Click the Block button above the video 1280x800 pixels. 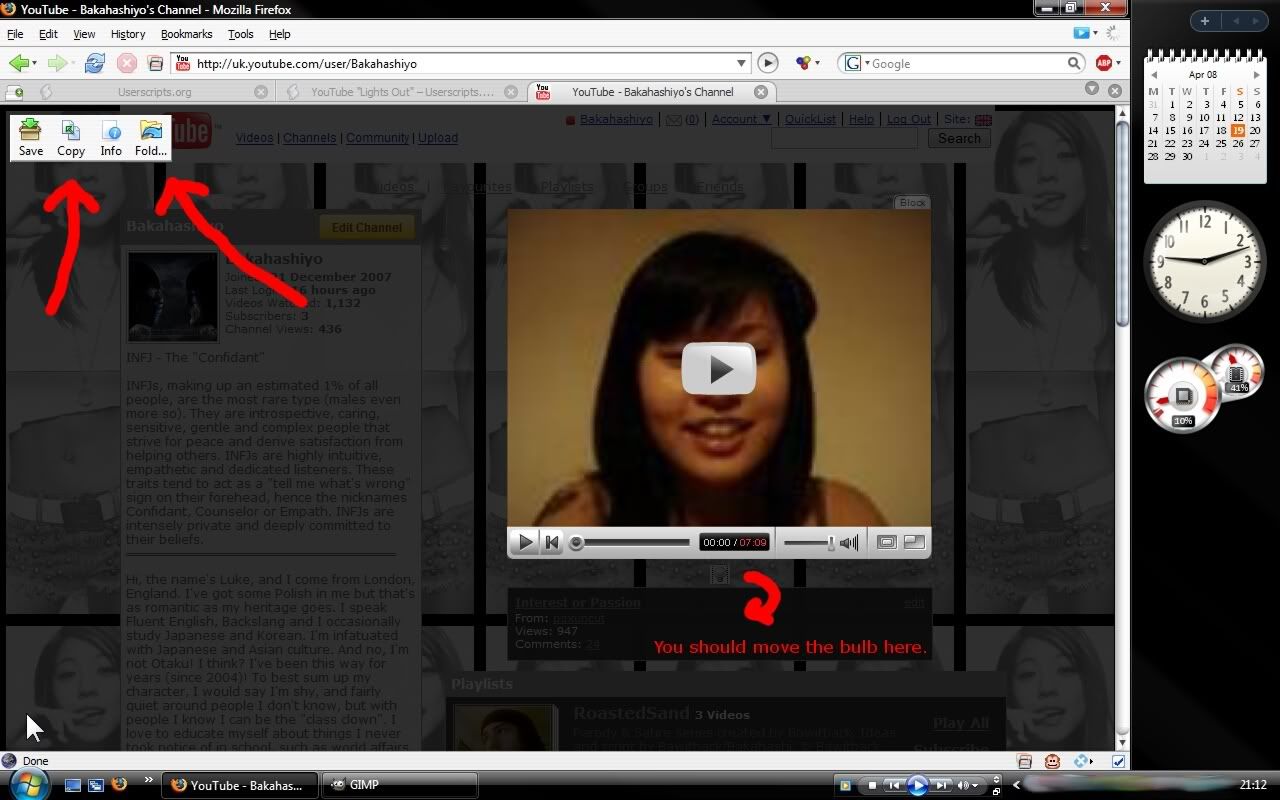[912, 202]
